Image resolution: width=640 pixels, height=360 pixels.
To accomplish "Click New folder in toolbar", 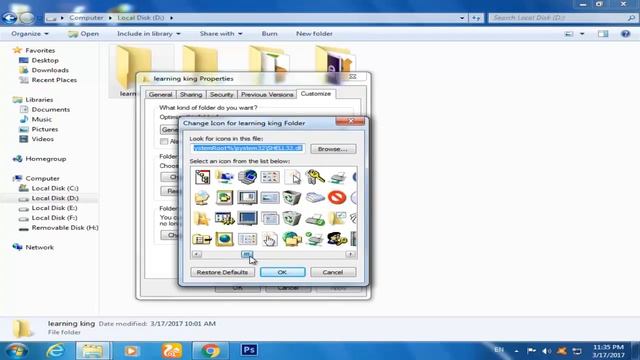I will [314, 34].
